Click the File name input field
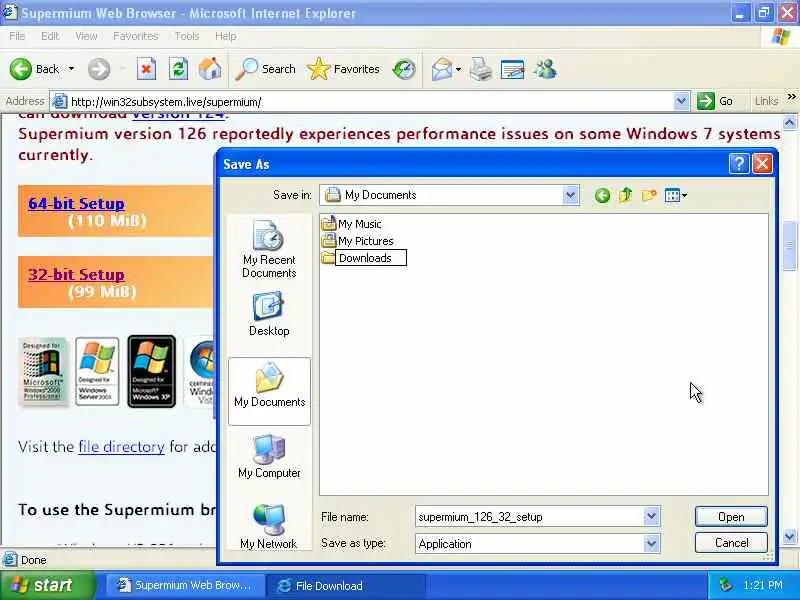The image size is (800, 600). pos(530,517)
